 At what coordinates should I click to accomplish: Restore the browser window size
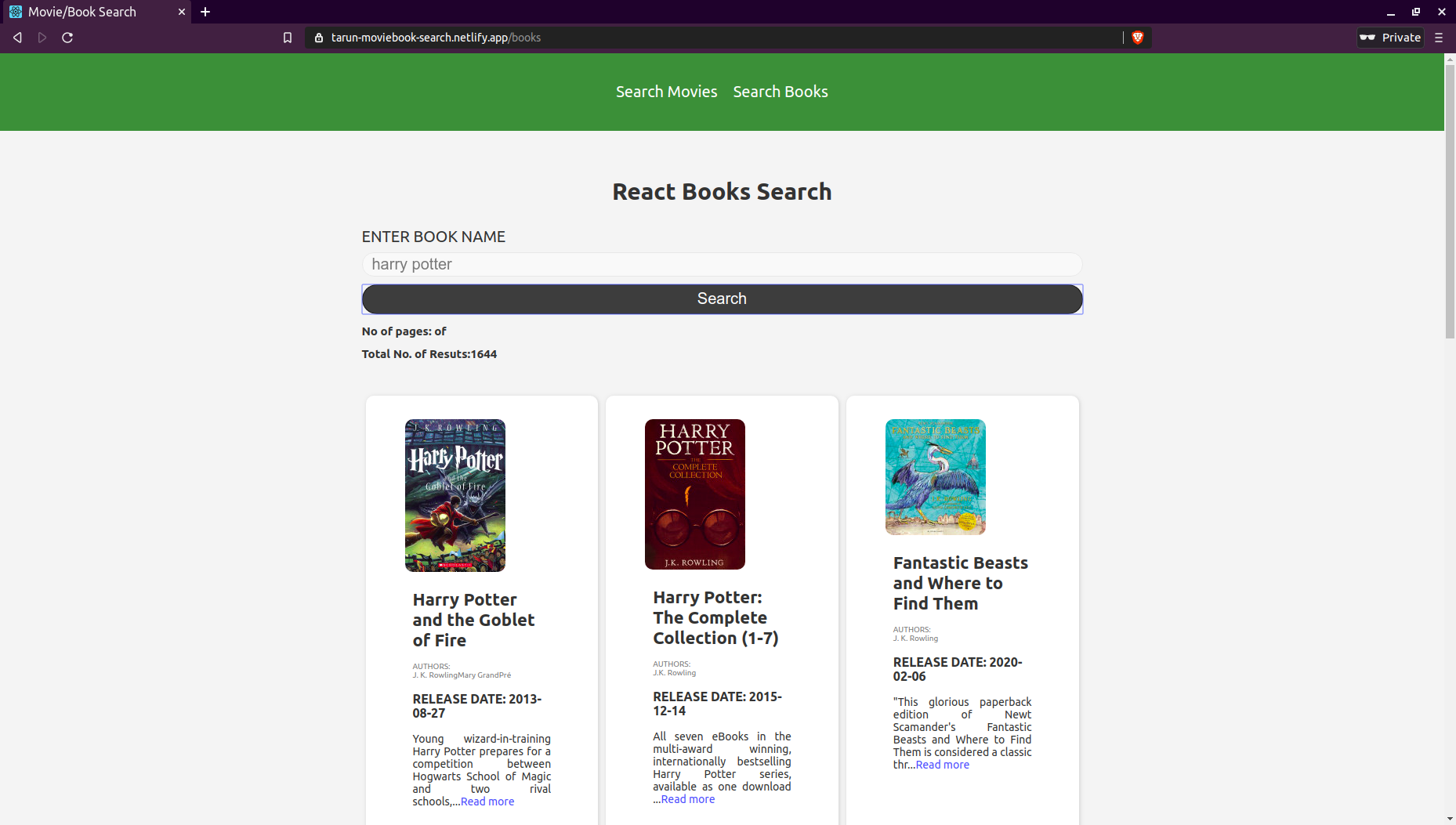pos(1416,12)
